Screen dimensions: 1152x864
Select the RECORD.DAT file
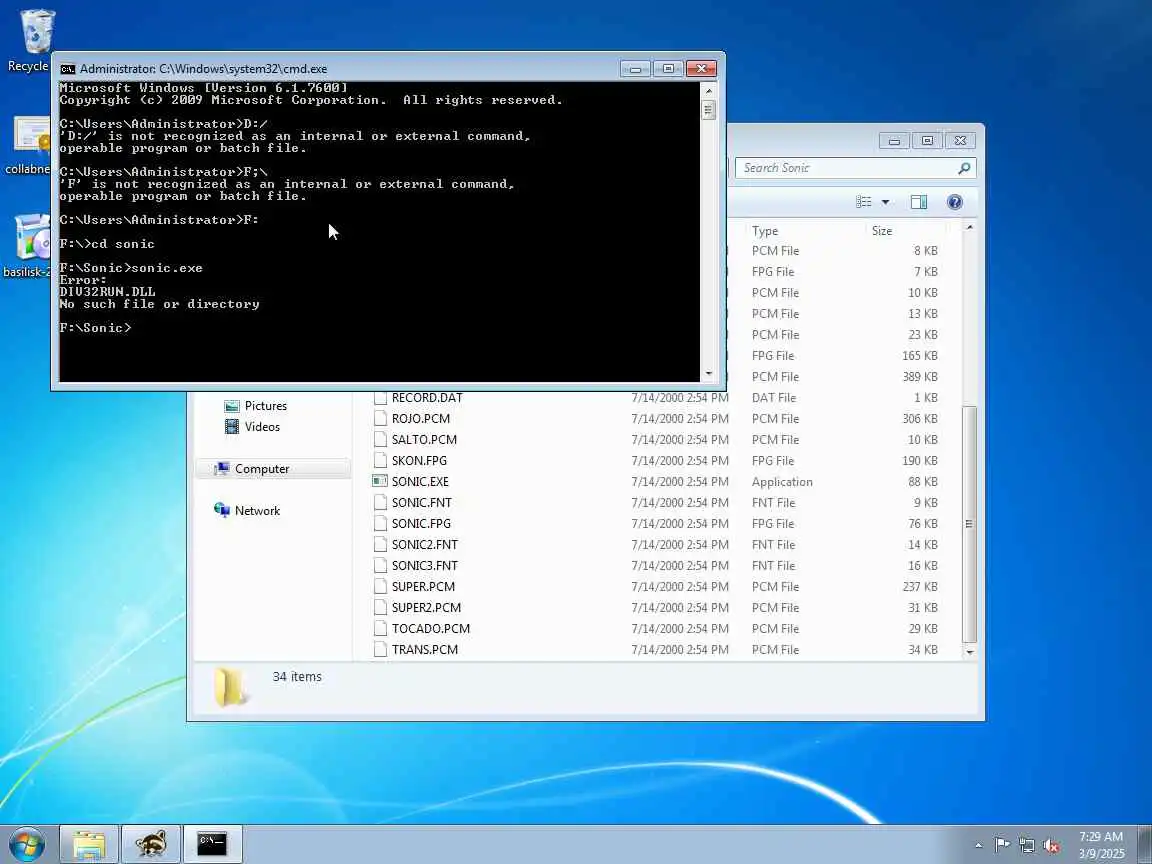point(427,397)
